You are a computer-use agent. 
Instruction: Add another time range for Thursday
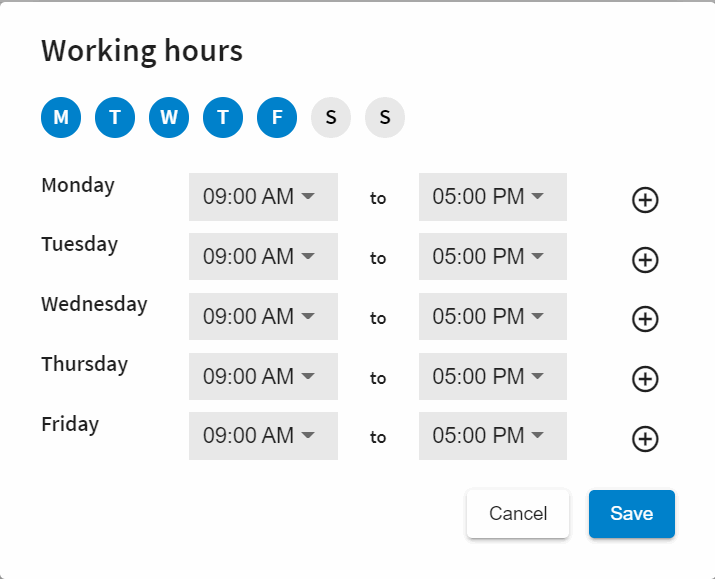[646, 379]
